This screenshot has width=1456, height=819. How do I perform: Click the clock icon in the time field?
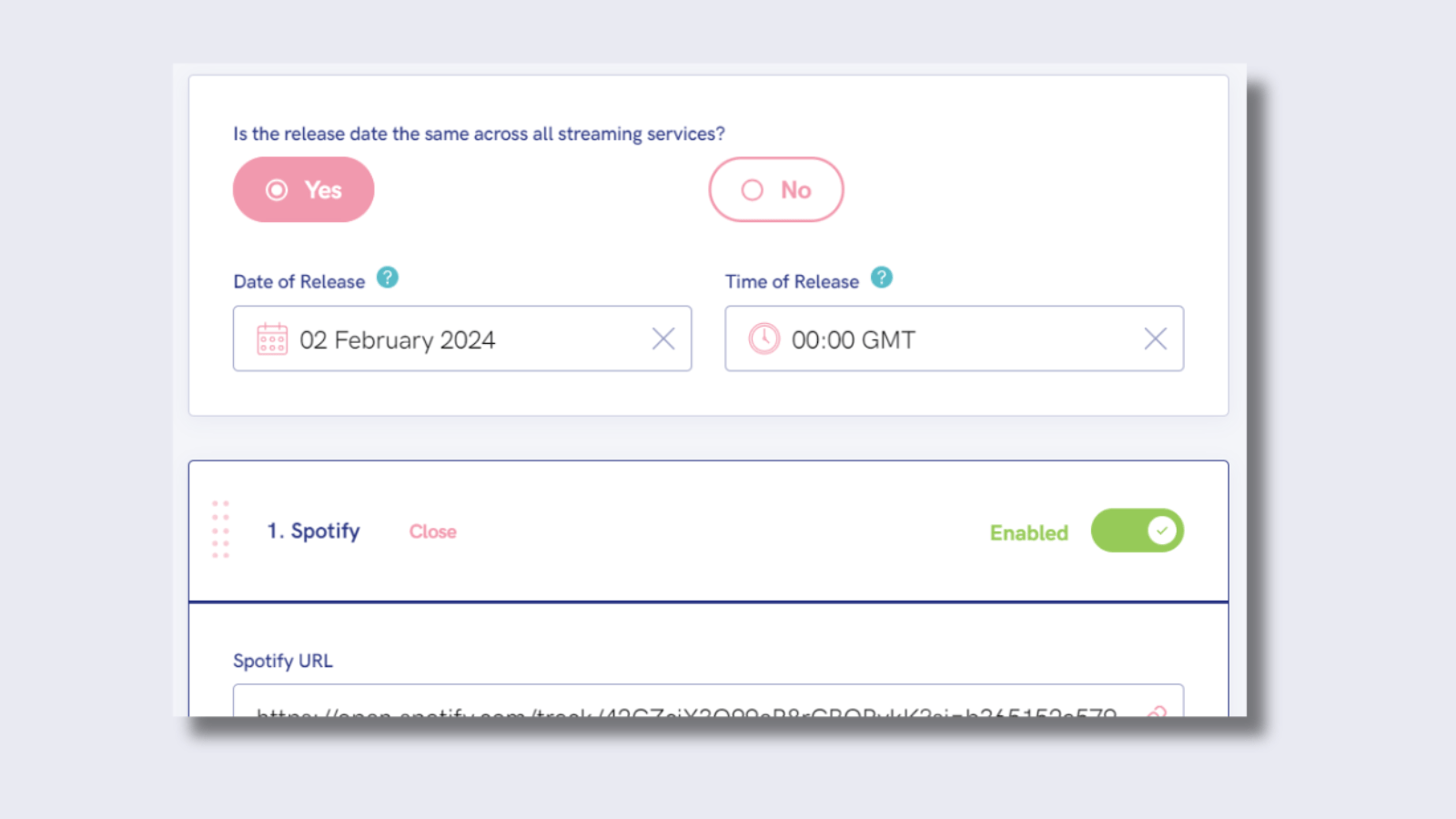763,339
